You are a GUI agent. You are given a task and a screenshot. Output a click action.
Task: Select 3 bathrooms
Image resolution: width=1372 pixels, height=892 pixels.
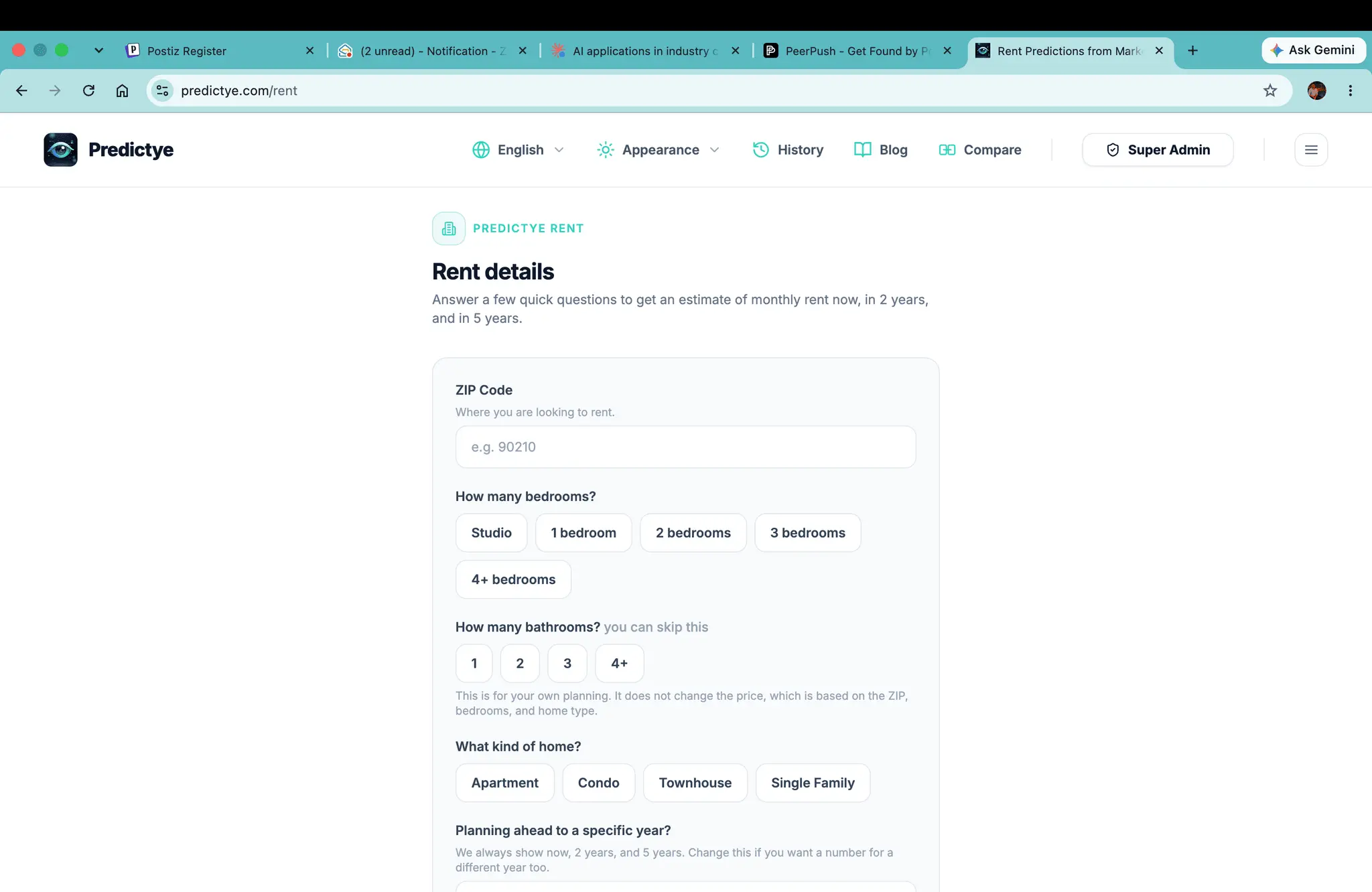[567, 663]
